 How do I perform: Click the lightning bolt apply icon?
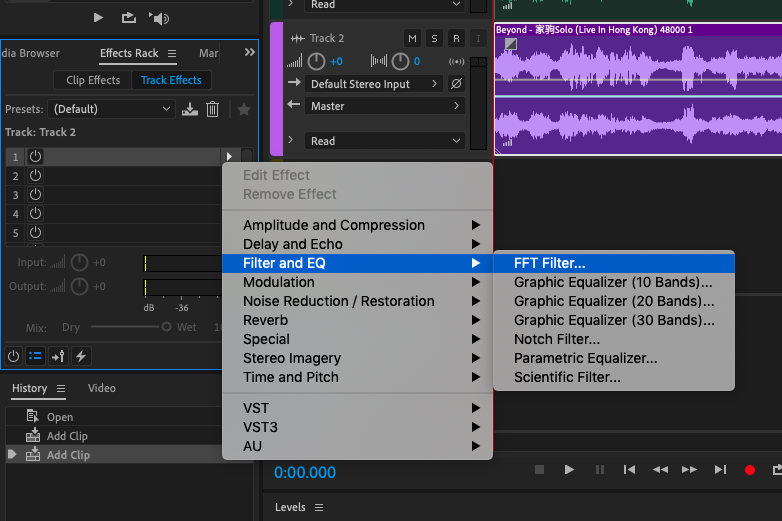(81, 355)
